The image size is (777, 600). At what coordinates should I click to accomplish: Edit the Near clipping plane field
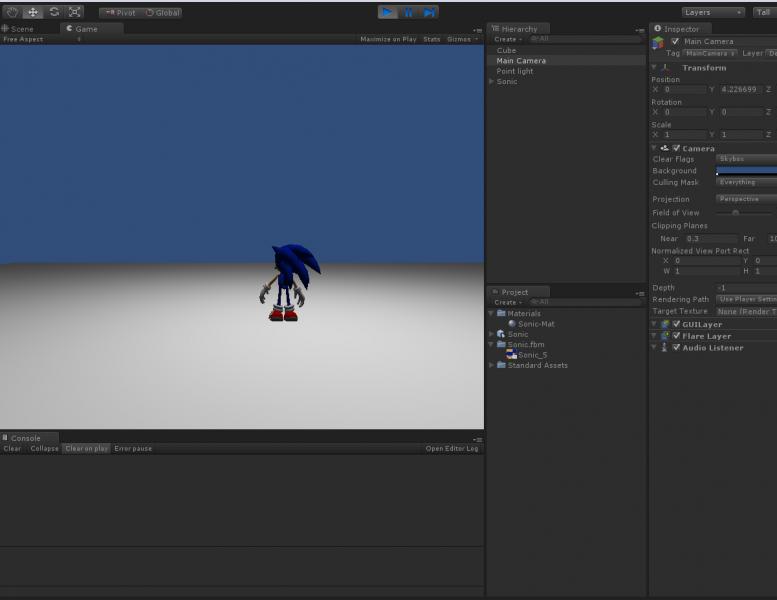pyautogui.click(x=711, y=238)
